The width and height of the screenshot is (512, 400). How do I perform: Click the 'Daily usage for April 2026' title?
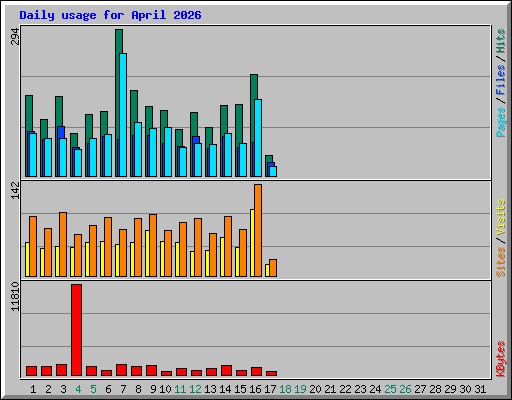click(110, 15)
